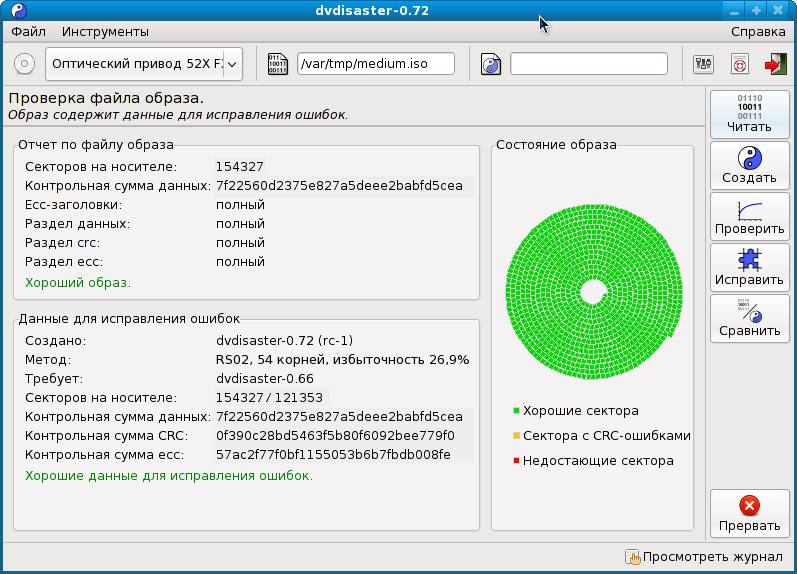Viewport: 797px width, 574px height.
Task: Click the Проверить (Scan) button
Action: pos(749,216)
